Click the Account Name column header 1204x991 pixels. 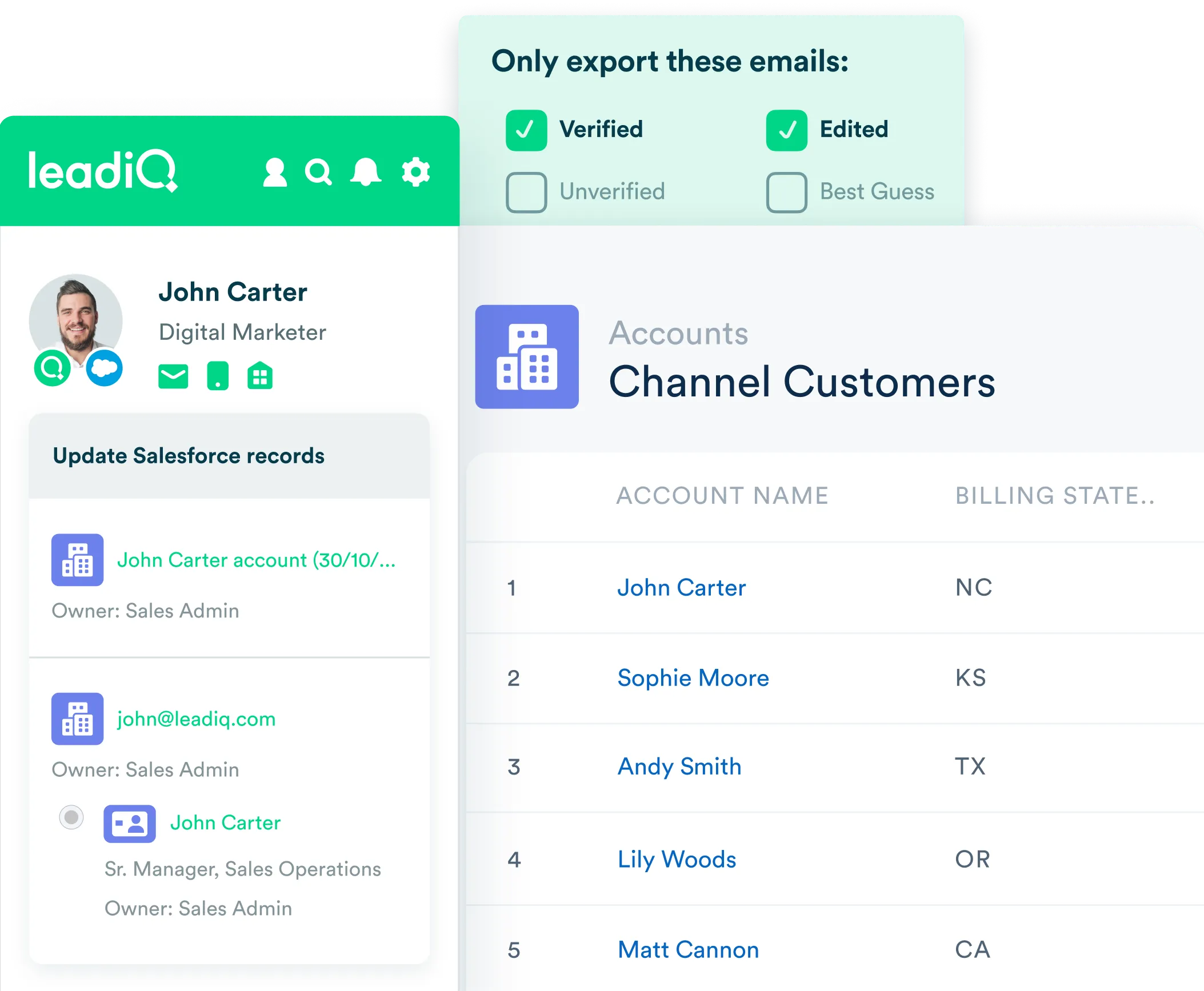(x=722, y=496)
